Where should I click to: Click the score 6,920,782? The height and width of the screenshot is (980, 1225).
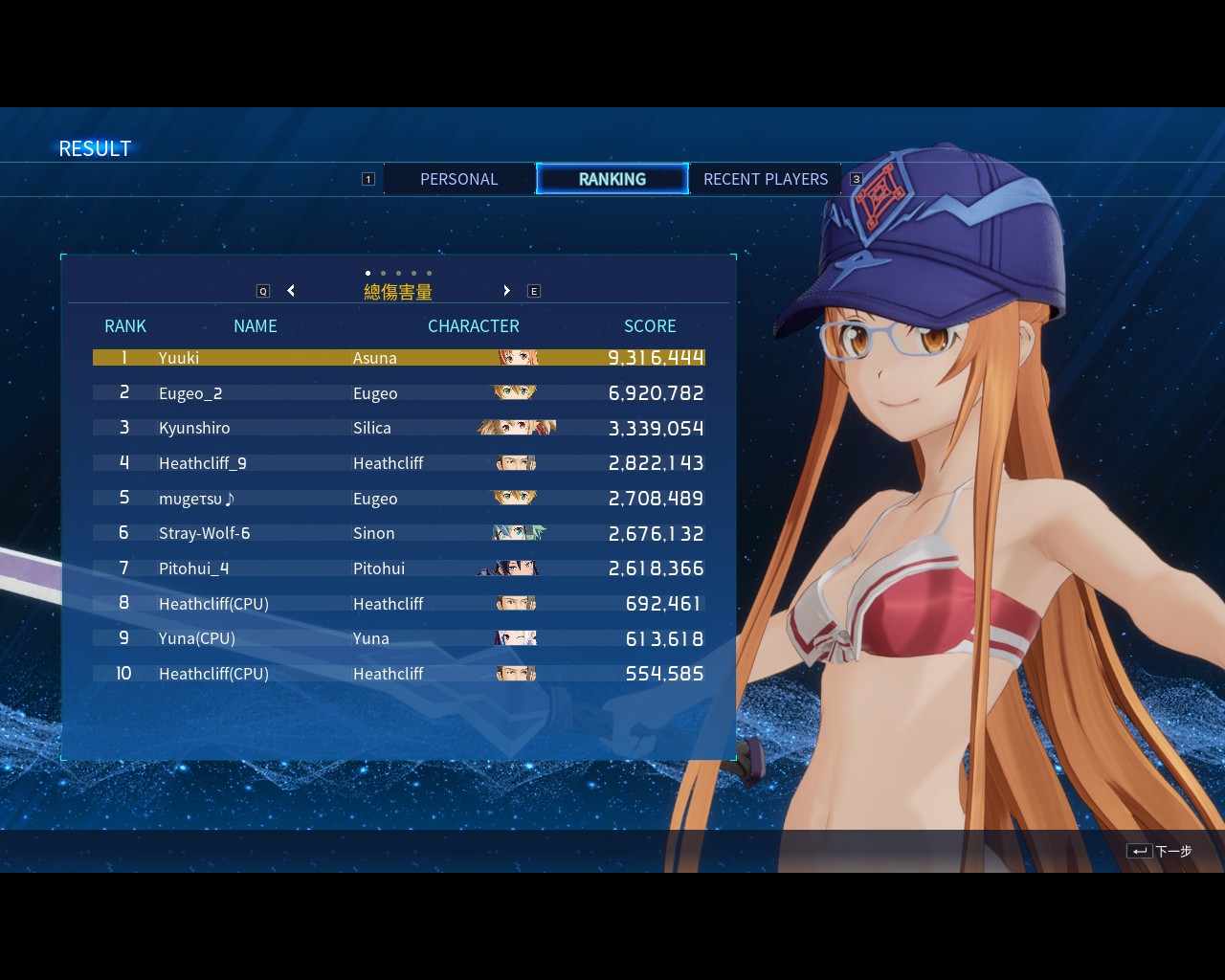[657, 393]
